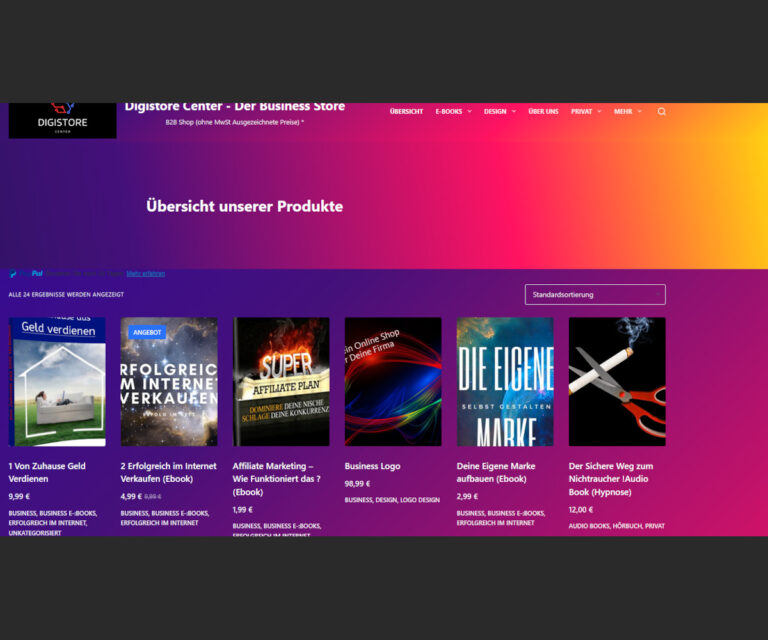Click the Online Shop swirl logo thumbnail
This screenshot has width=768, height=640.
(393, 382)
